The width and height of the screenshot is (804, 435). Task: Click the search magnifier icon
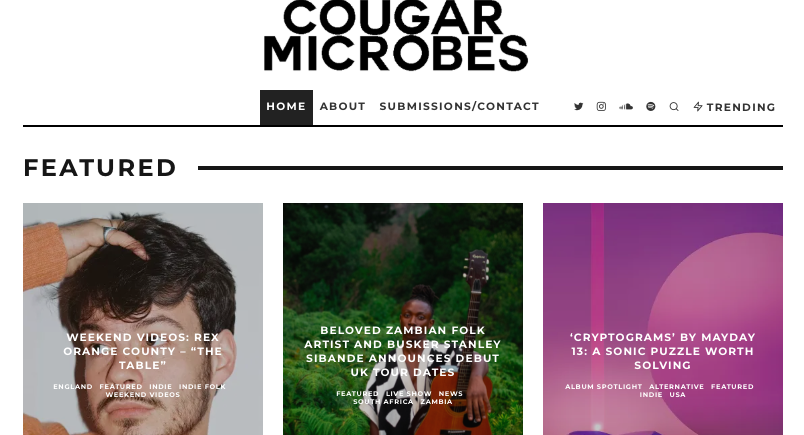click(x=674, y=107)
